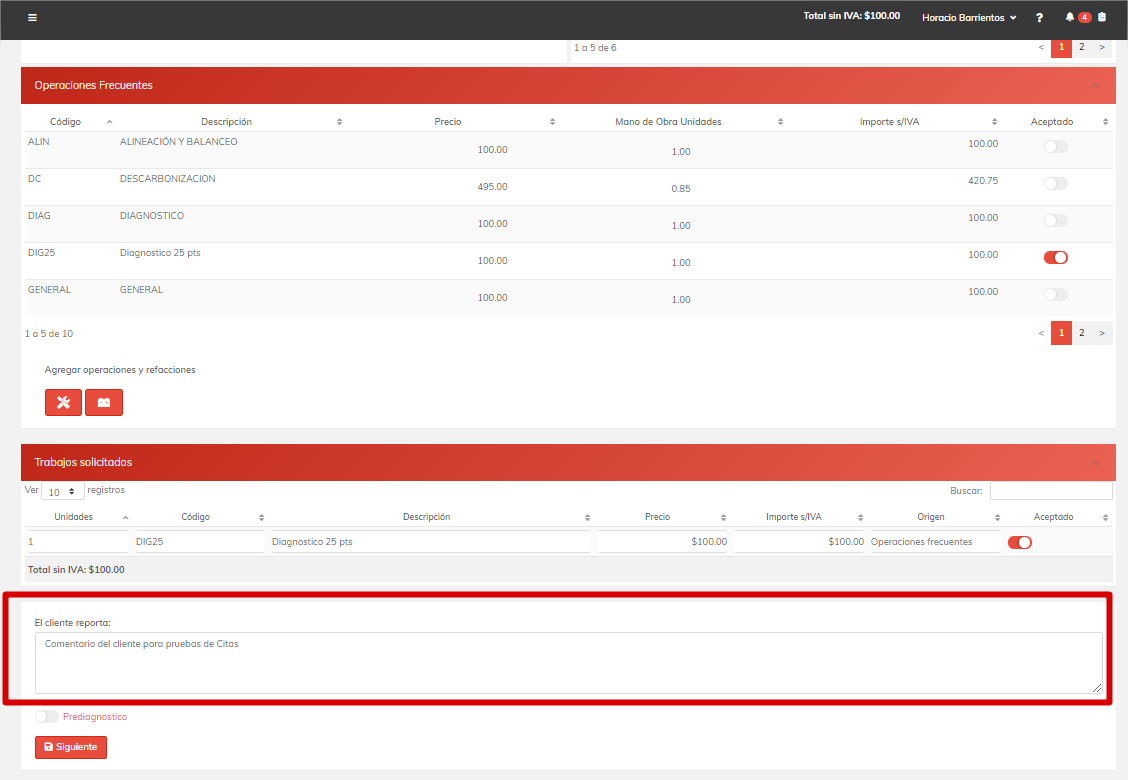Toggle Aceptado switch for GENERAL operation
The width and height of the screenshot is (1128, 780).
pos(1055,294)
